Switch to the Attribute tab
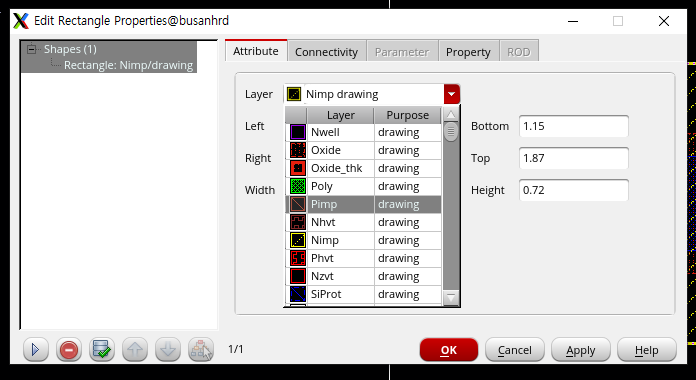Viewport: 696px width, 380px height. click(x=256, y=51)
